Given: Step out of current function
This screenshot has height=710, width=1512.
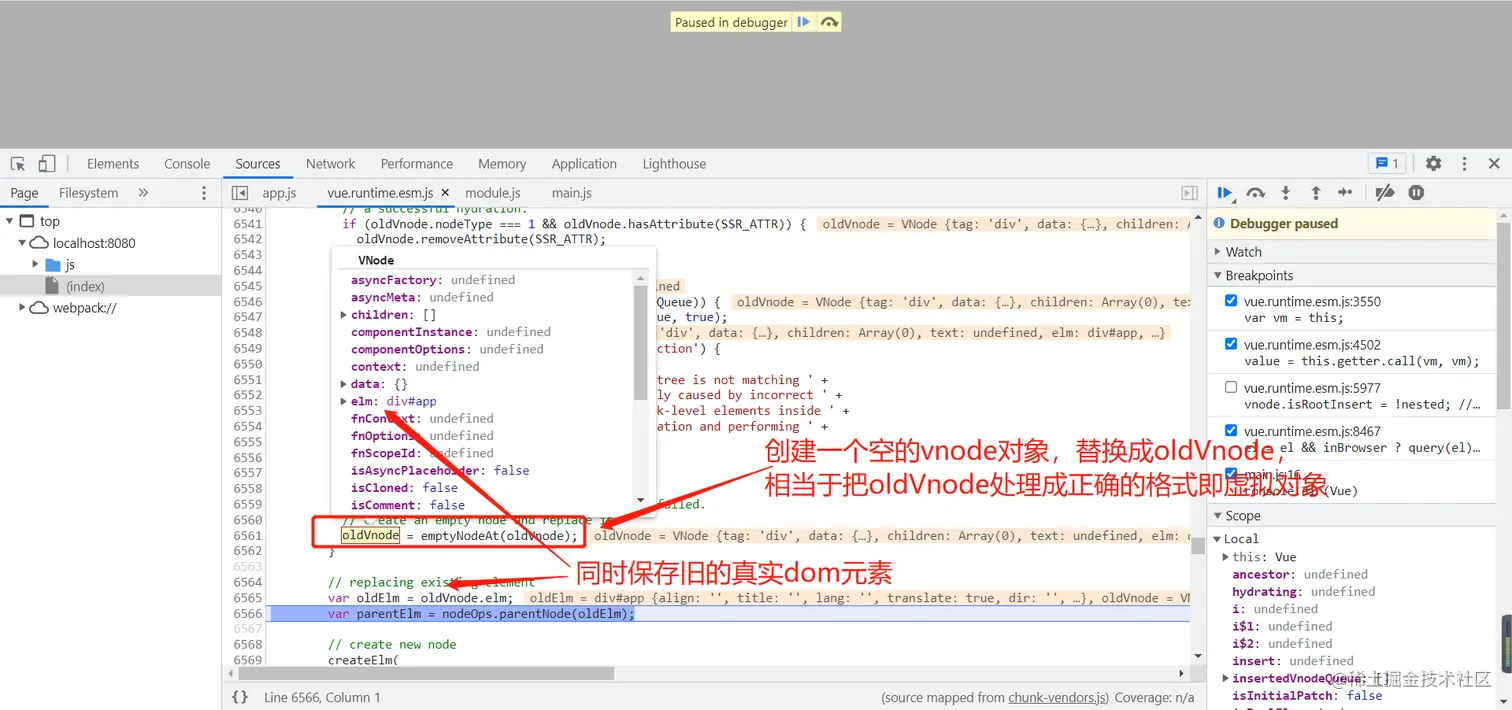Looking at the screenshot, I should (1316, 193).
